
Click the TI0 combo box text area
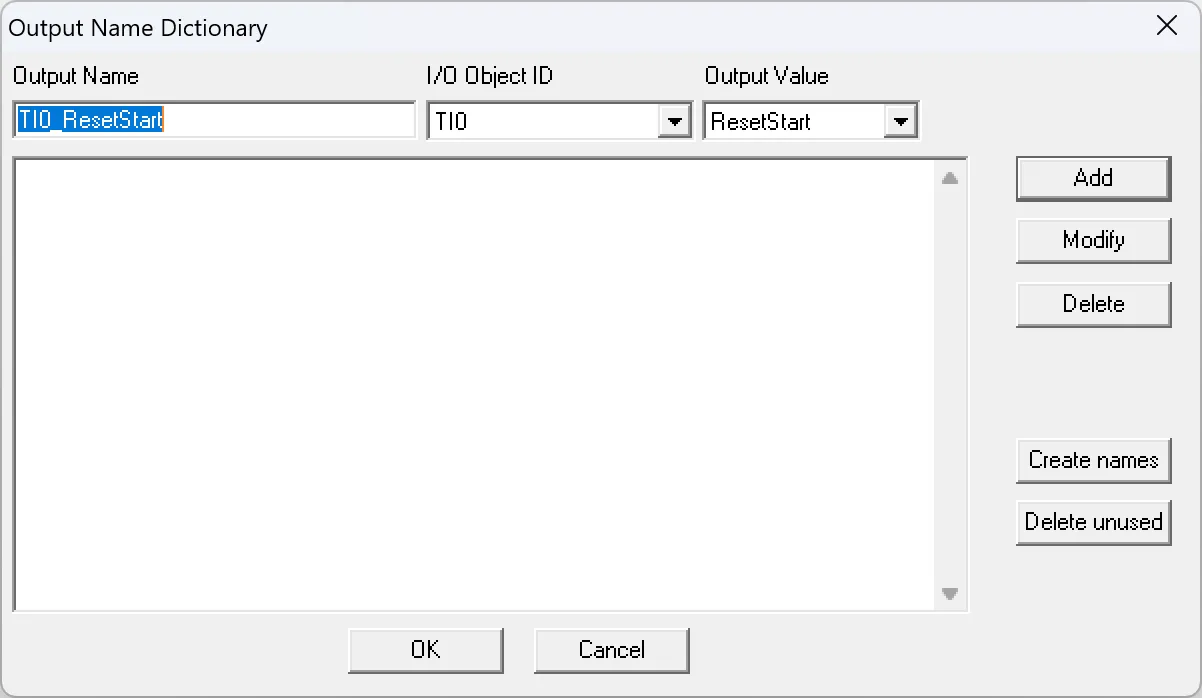(540, 120)
